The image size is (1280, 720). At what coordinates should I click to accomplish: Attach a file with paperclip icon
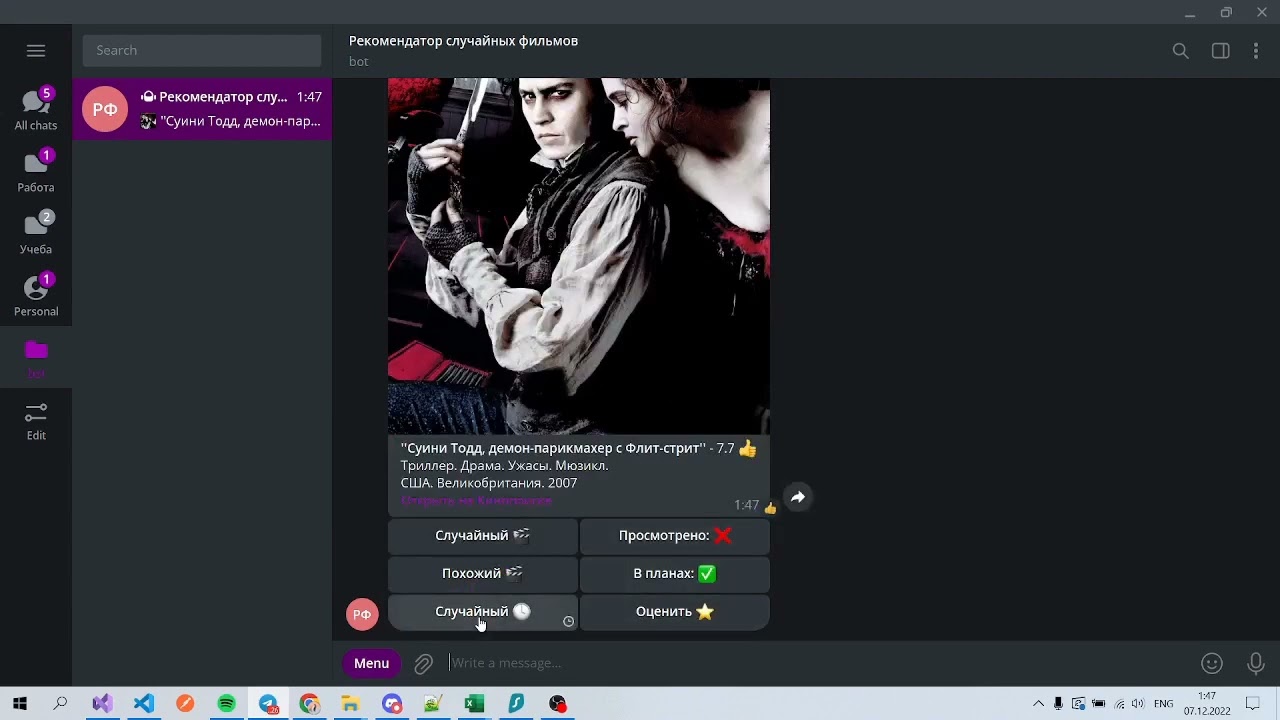tap(424, 663)
